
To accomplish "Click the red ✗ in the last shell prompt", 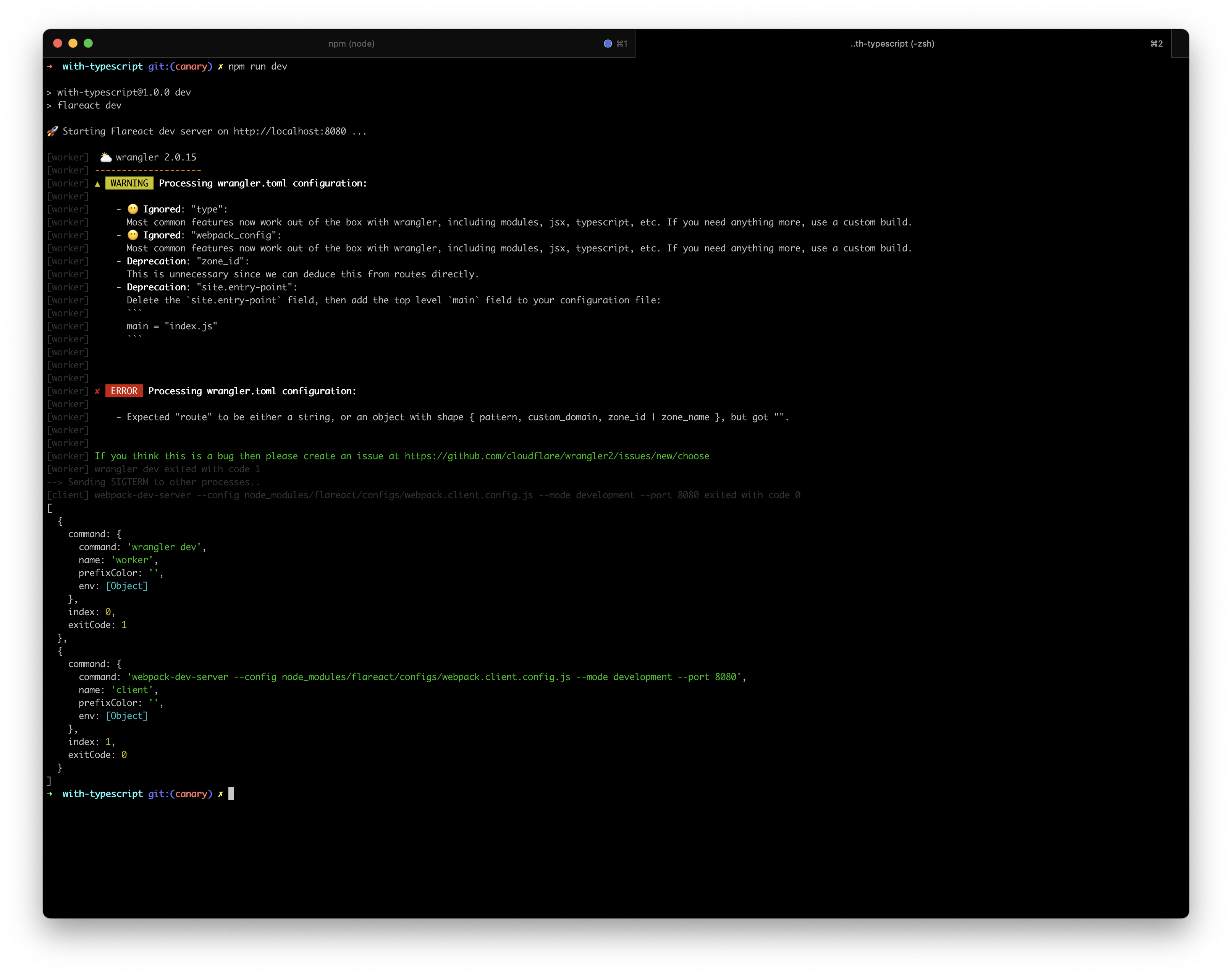I will click(x=221, y=794).
